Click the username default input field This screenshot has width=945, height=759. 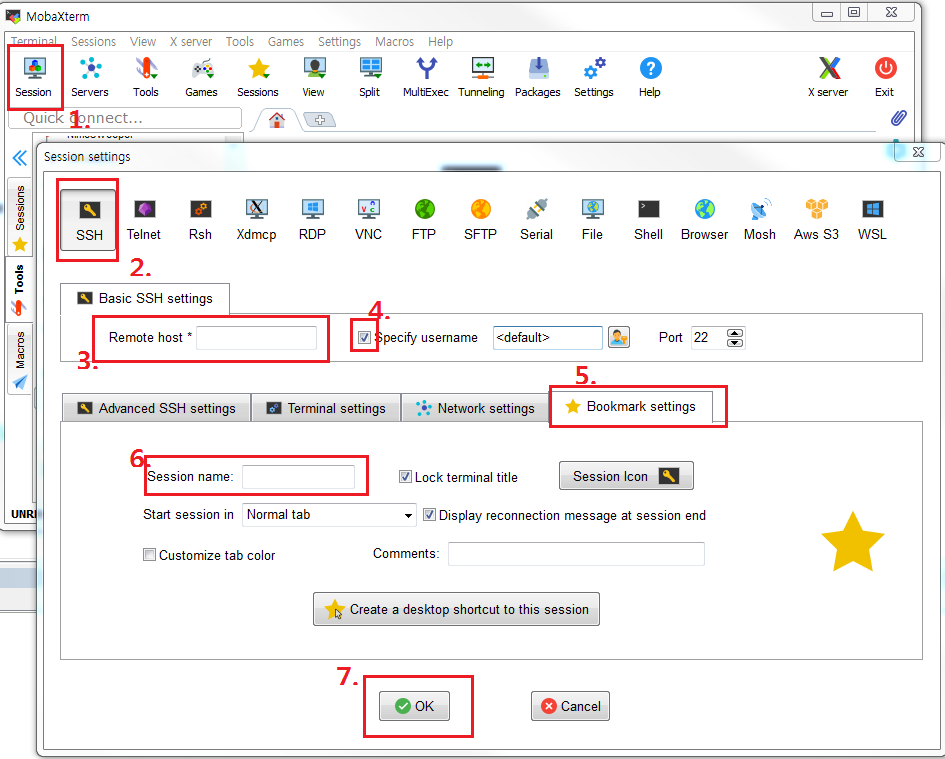click(547, 338)
